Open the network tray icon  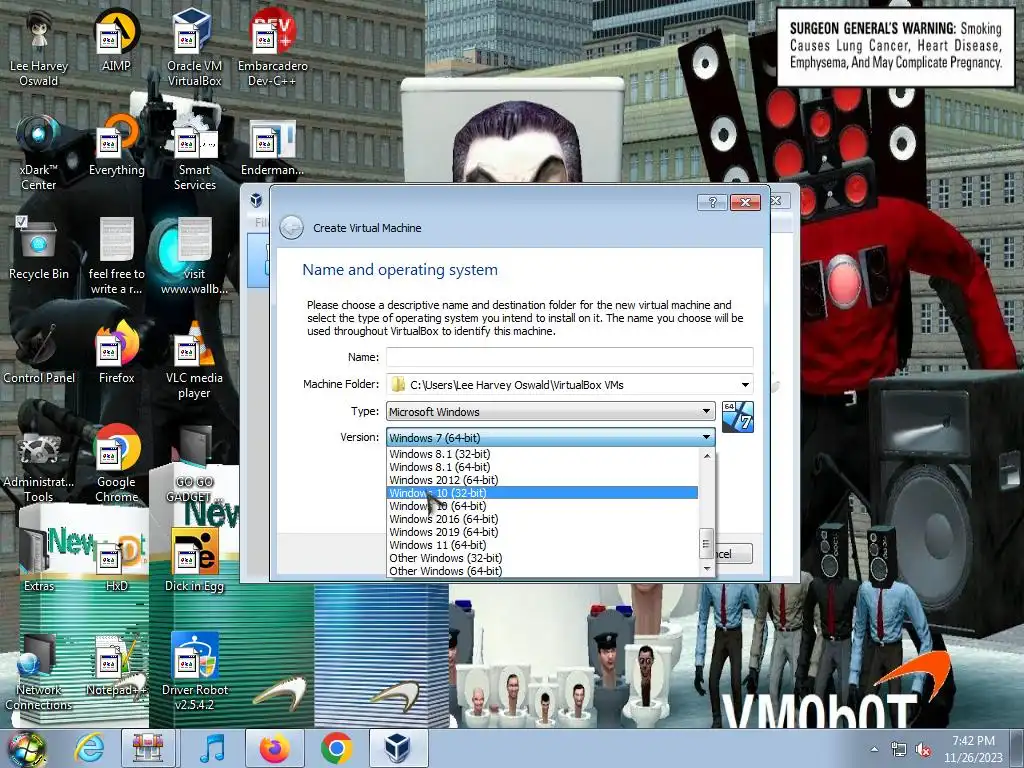click(899, 750)
